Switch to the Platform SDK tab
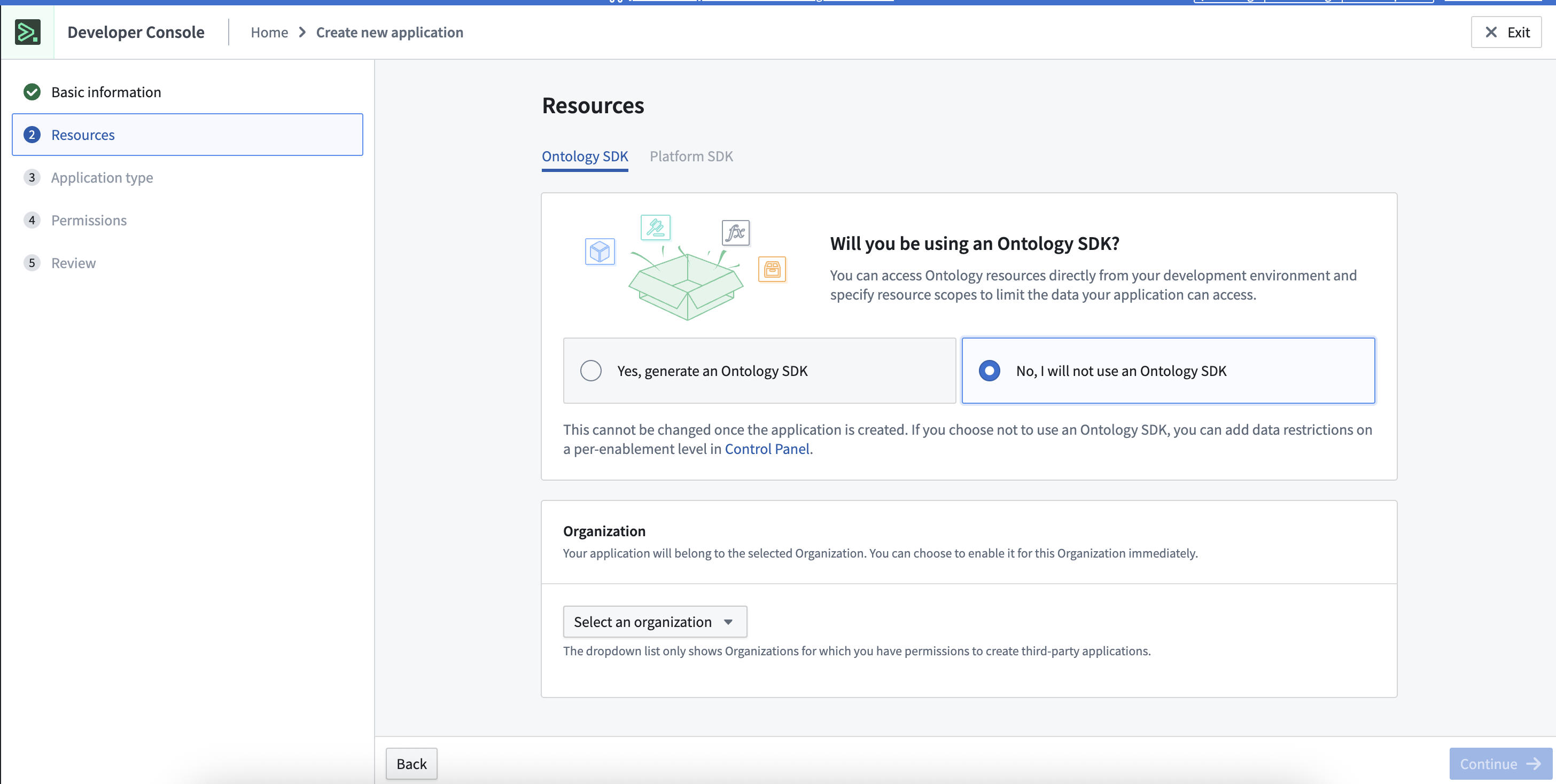Viewport: 1556px width, 784px height. click(x=691, y=156)
